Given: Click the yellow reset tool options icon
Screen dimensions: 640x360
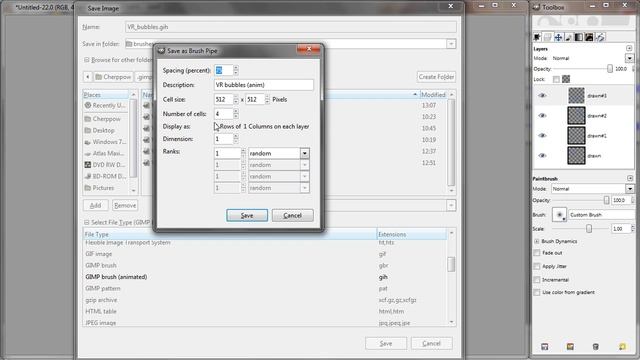Looking at the screenshot, I should (622, 347).
